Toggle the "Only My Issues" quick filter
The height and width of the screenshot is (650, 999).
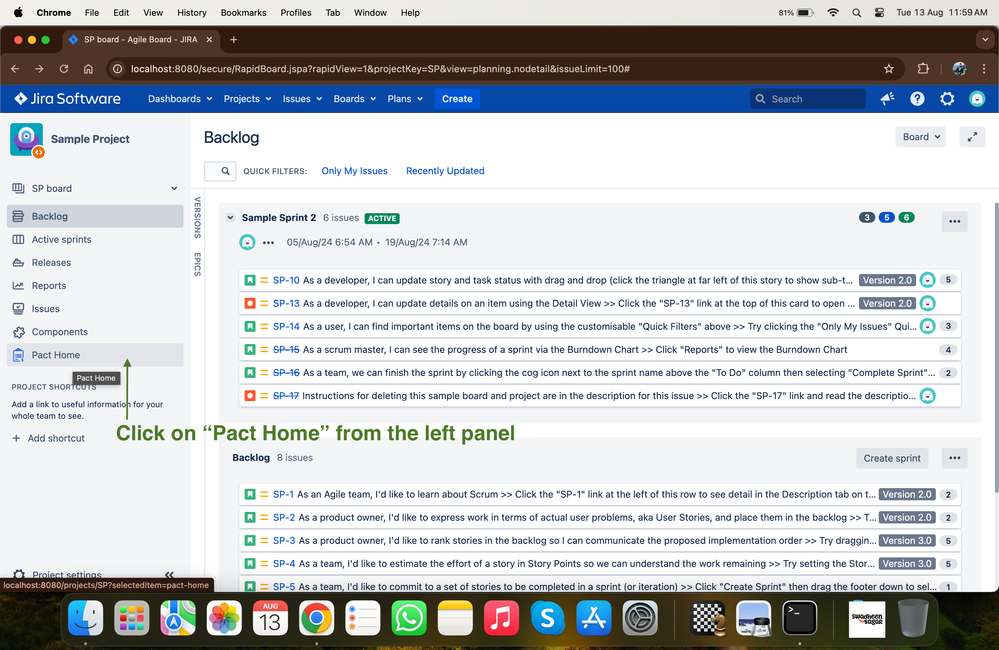tap(354, 171)
